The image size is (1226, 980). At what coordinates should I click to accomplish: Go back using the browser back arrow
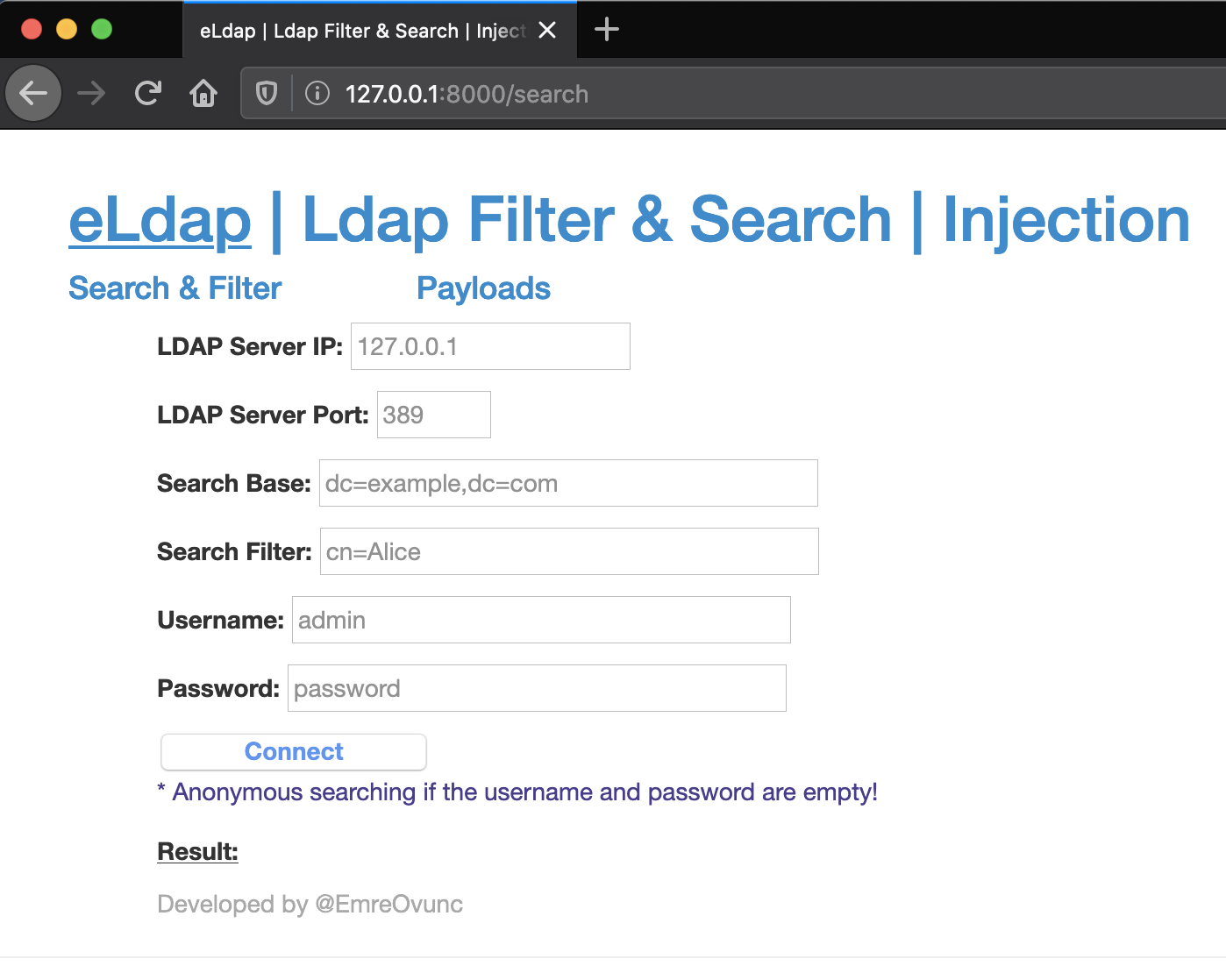tap(33, 92)
